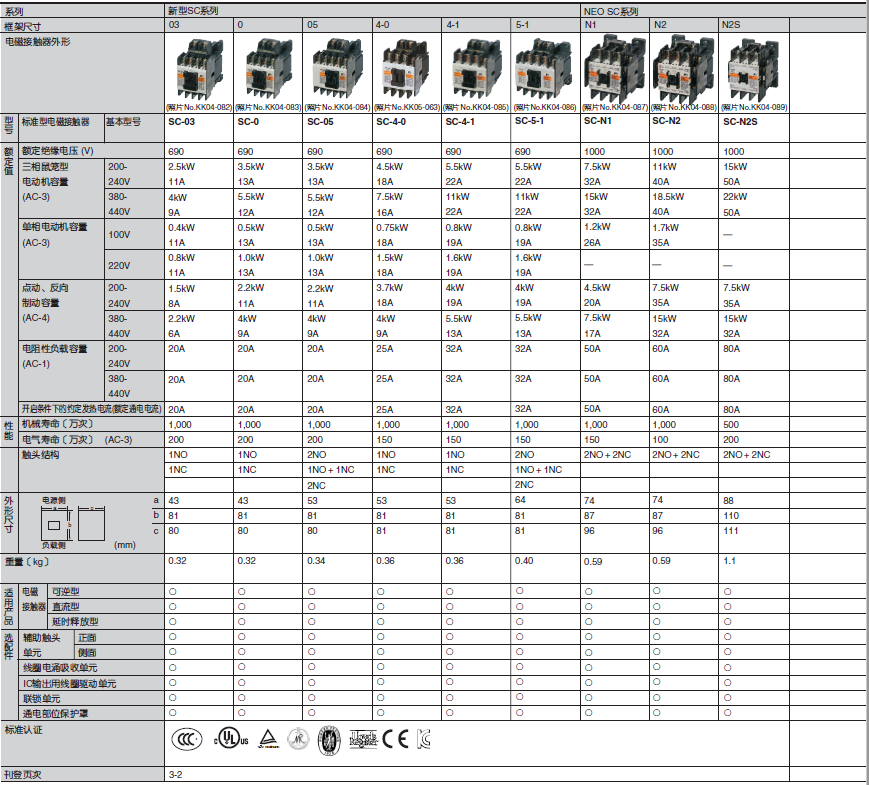The width and height of the screenshot is (869, 785).
Task: Click the 额定绝缘电压 (V) row label
Action: tap(58, 151)
